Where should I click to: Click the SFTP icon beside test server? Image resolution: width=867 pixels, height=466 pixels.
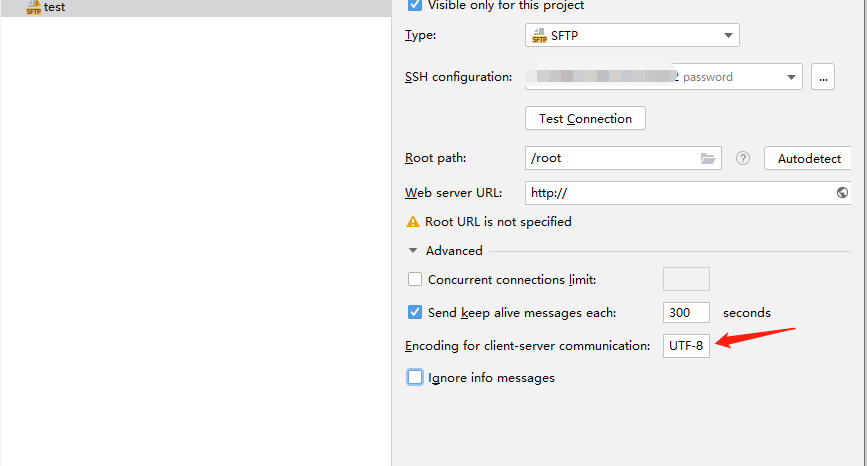click(33, 6)
